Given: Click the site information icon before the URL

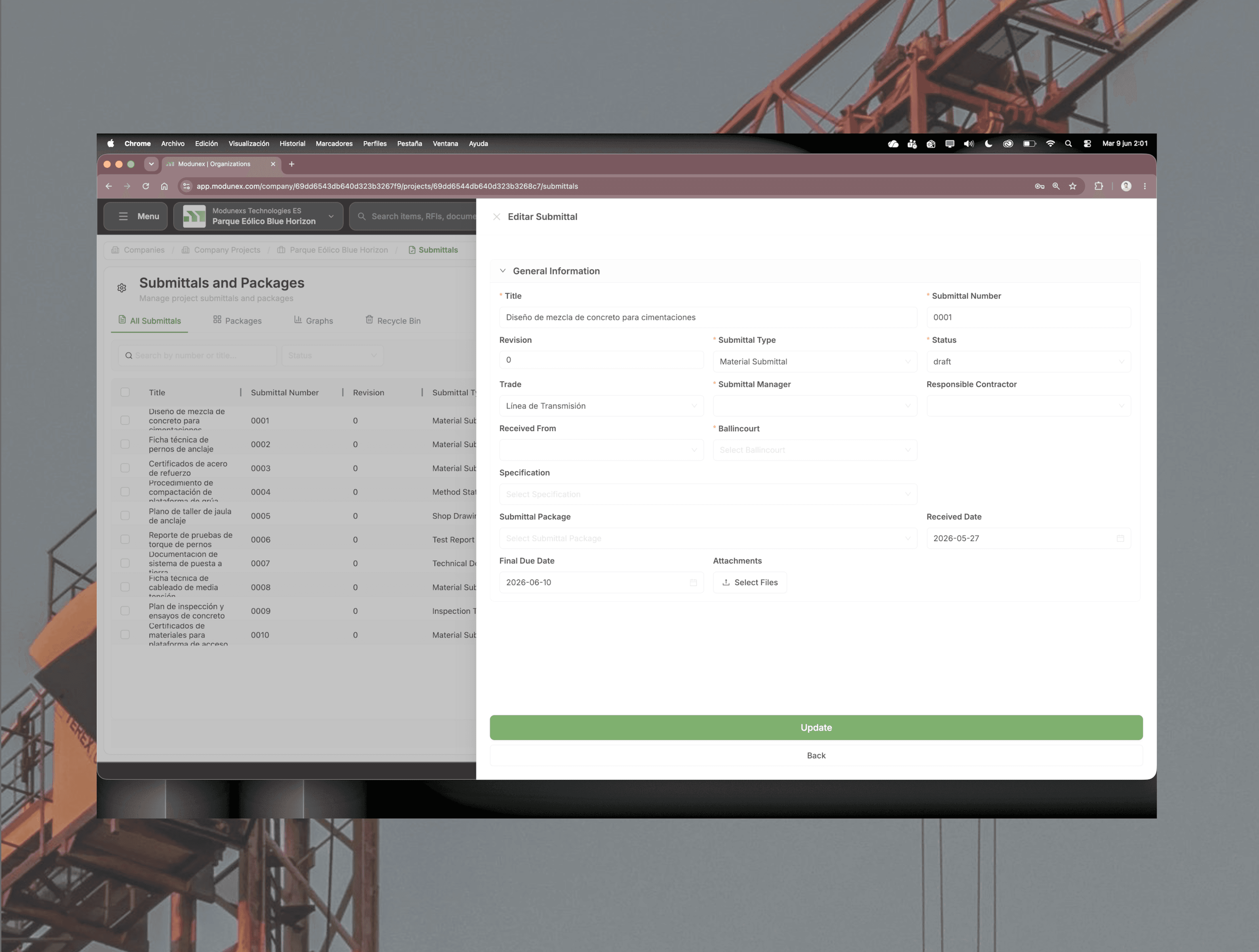Looking at the screenshot, I should click(x=186, y=186).
